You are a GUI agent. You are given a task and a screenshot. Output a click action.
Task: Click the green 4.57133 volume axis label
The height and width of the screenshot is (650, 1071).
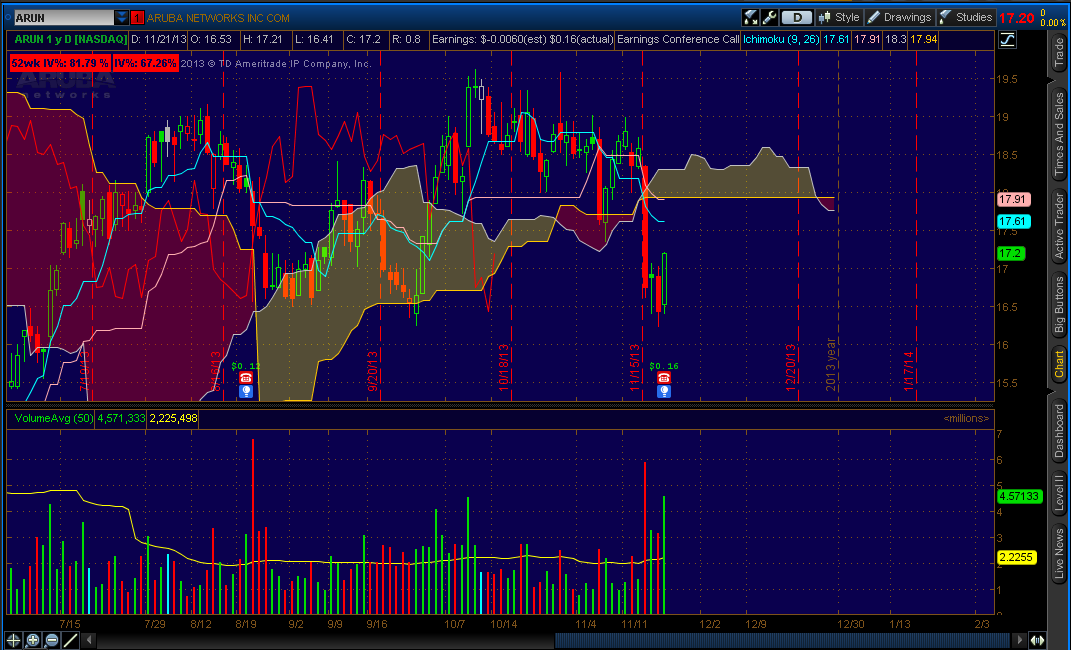pyautogui.click(x=1019, y=496)
